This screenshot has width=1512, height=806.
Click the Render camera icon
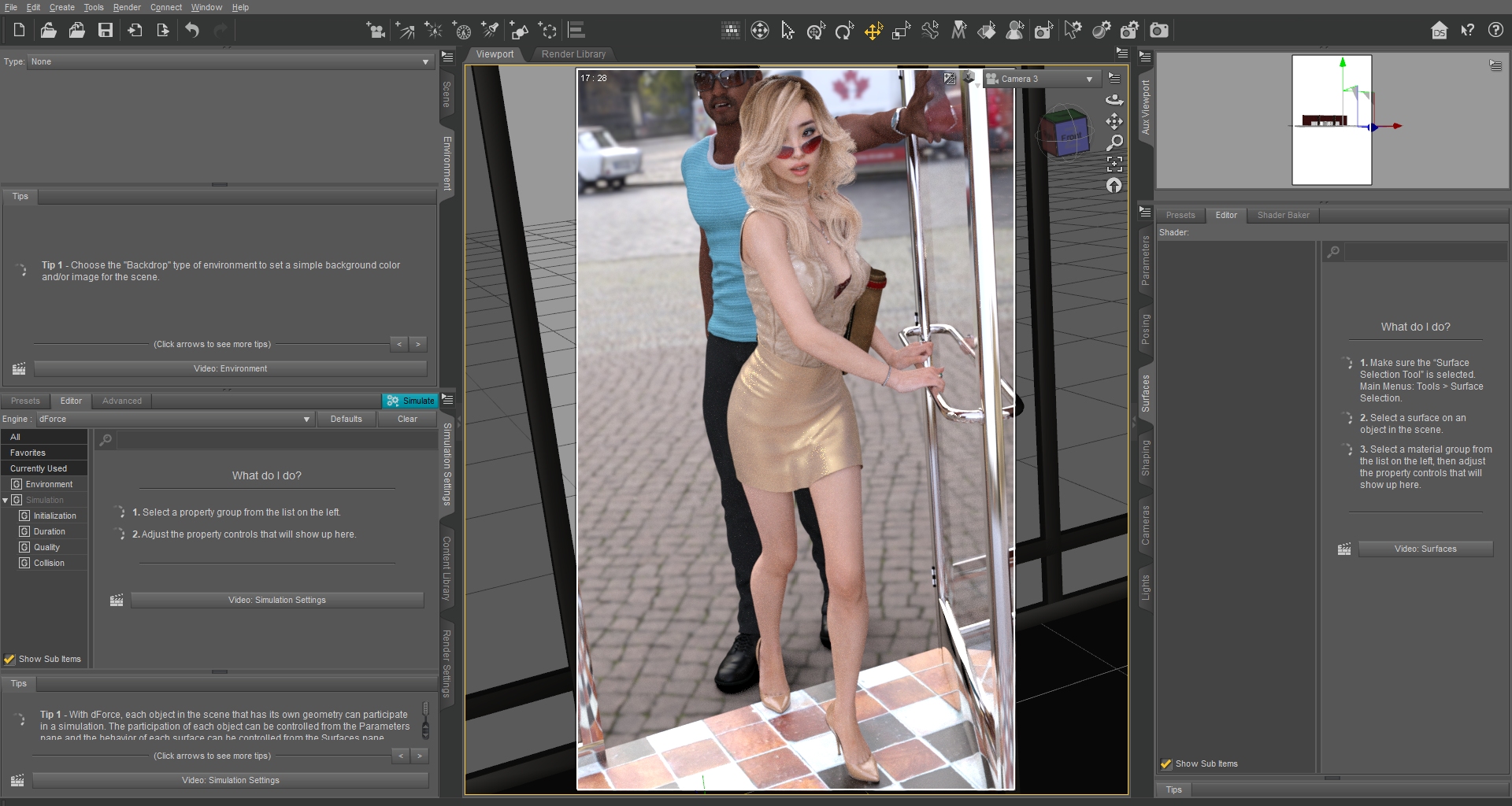1159,31
